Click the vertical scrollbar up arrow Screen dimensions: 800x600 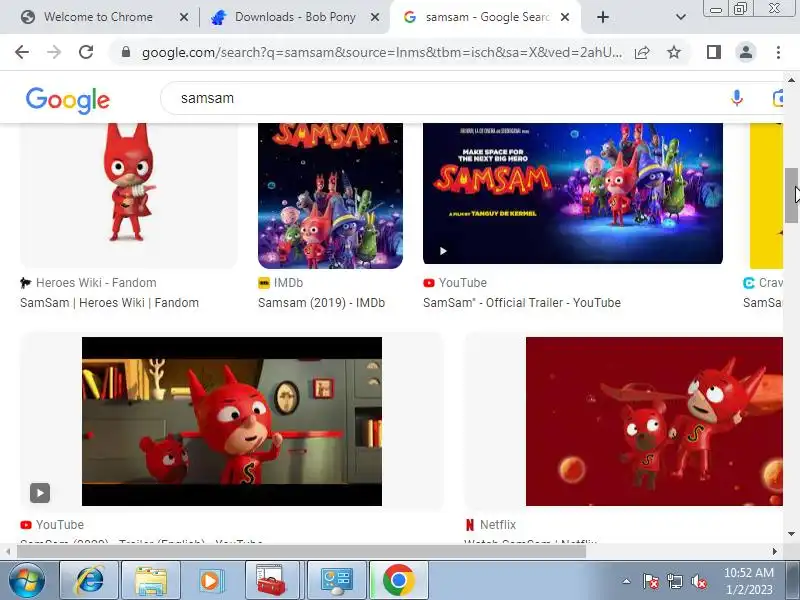791,80
